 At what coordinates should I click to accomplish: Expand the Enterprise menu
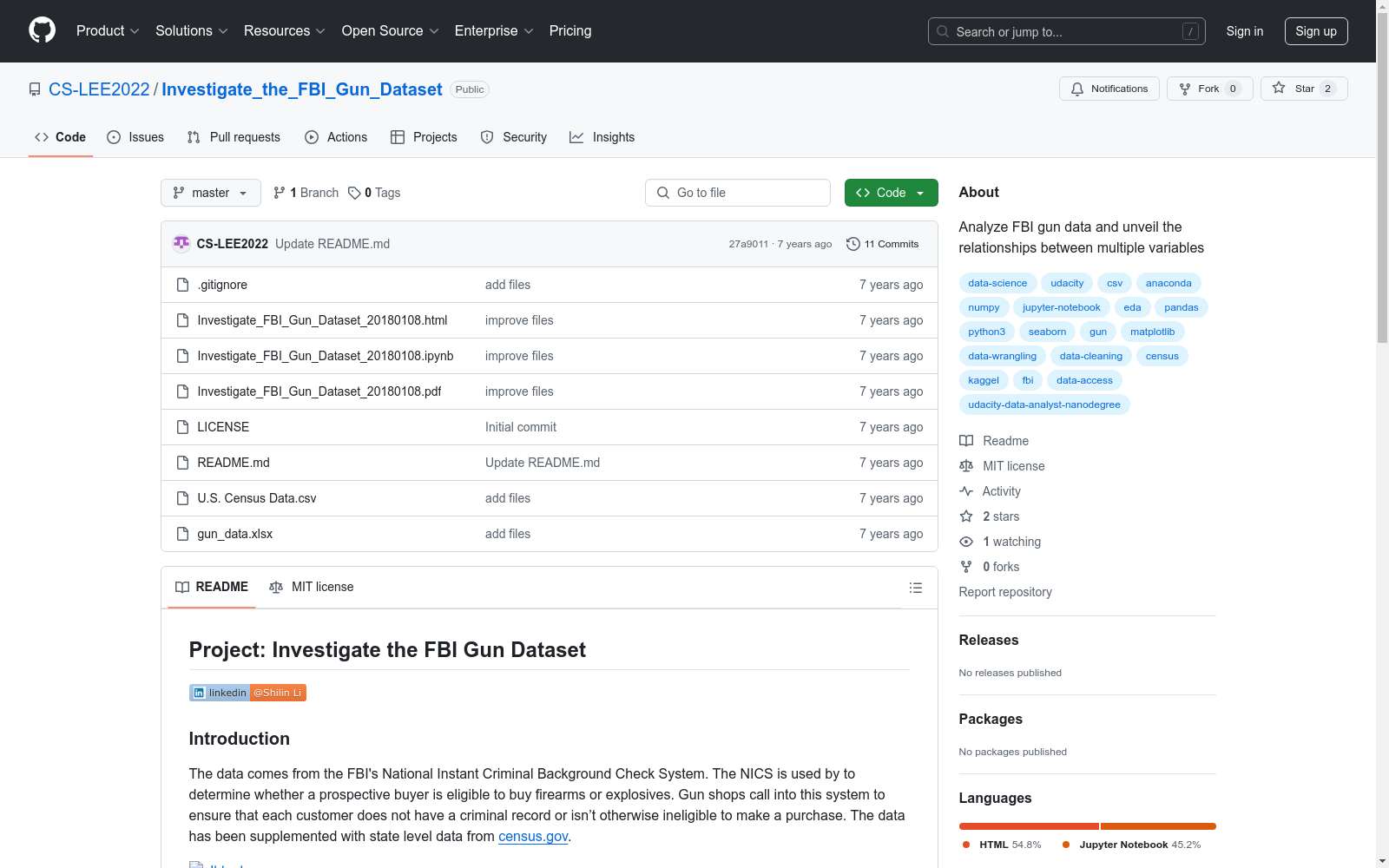point(494,30)
